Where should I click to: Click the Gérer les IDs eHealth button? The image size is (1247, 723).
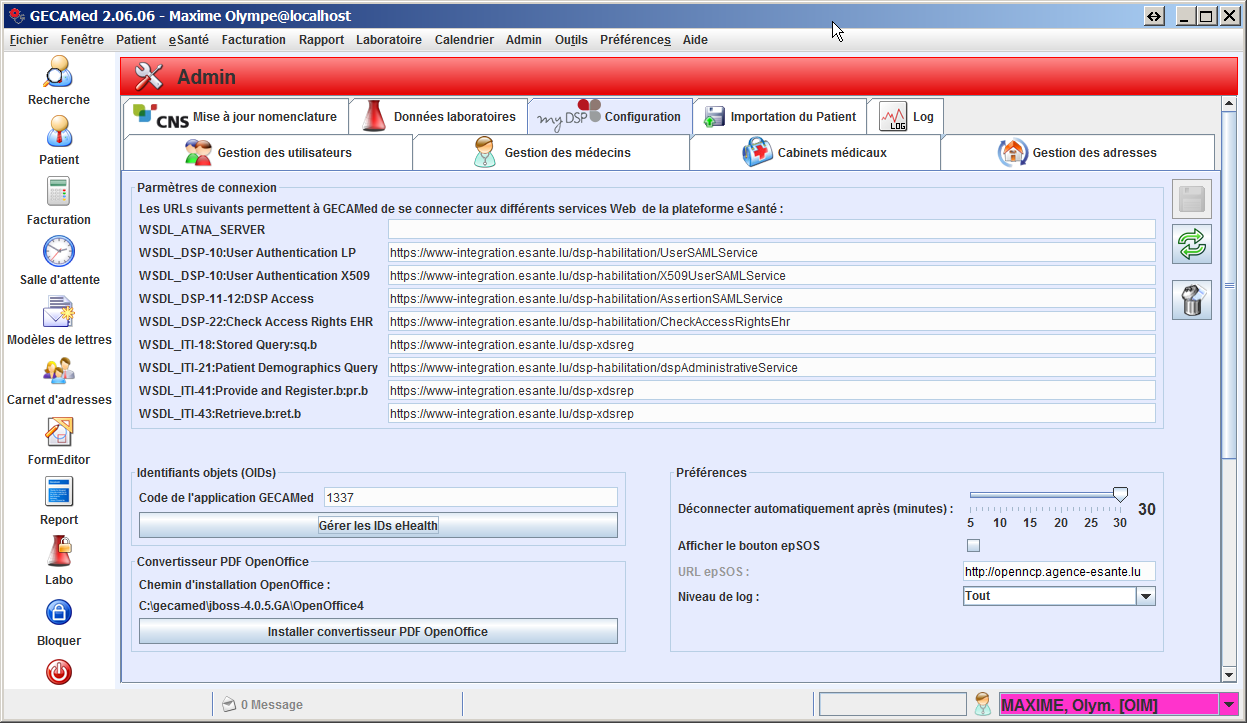click(x=378, y=525)
